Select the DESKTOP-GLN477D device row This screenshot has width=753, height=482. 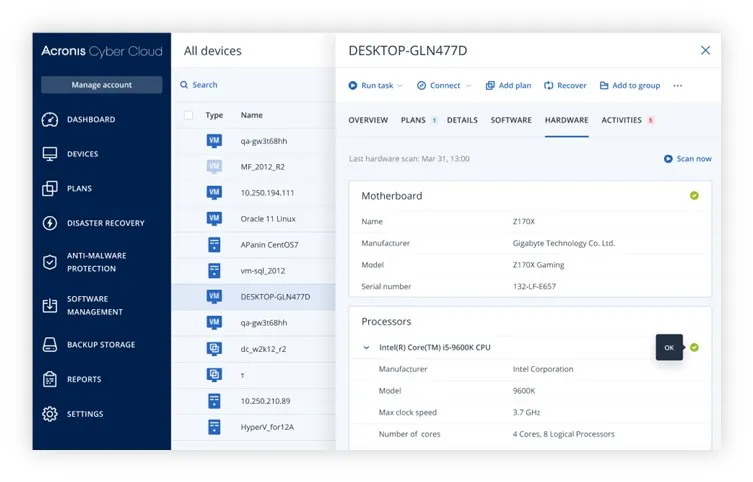click(254, 297)
